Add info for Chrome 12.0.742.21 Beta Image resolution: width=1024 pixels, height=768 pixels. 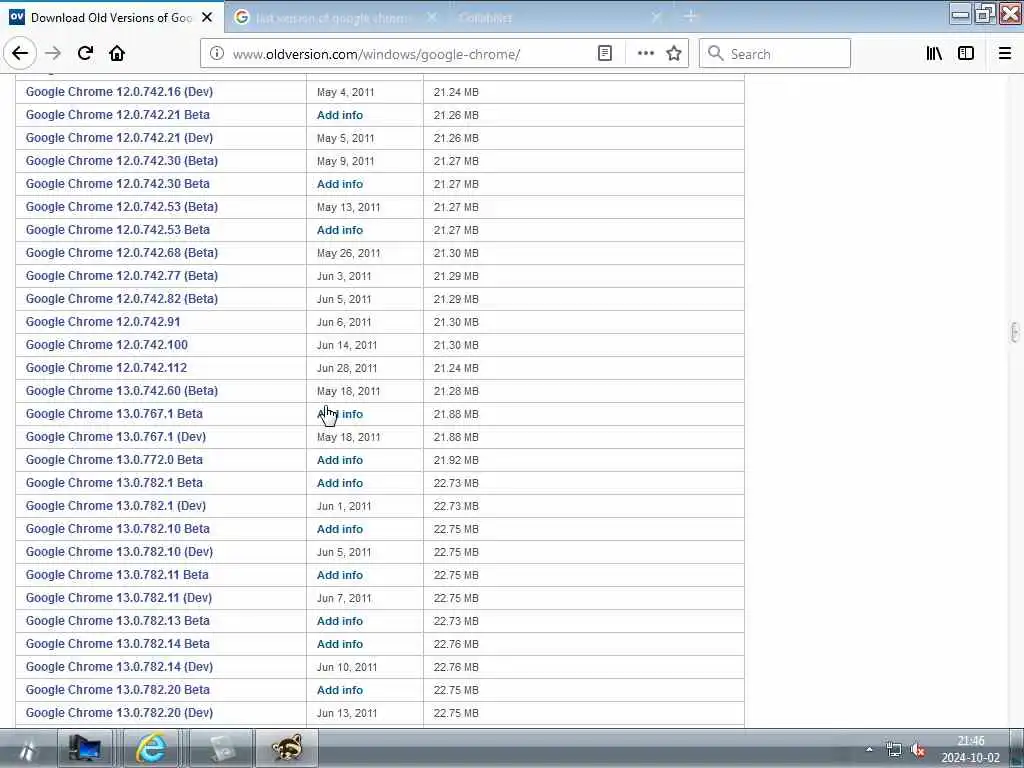(340, 115)
